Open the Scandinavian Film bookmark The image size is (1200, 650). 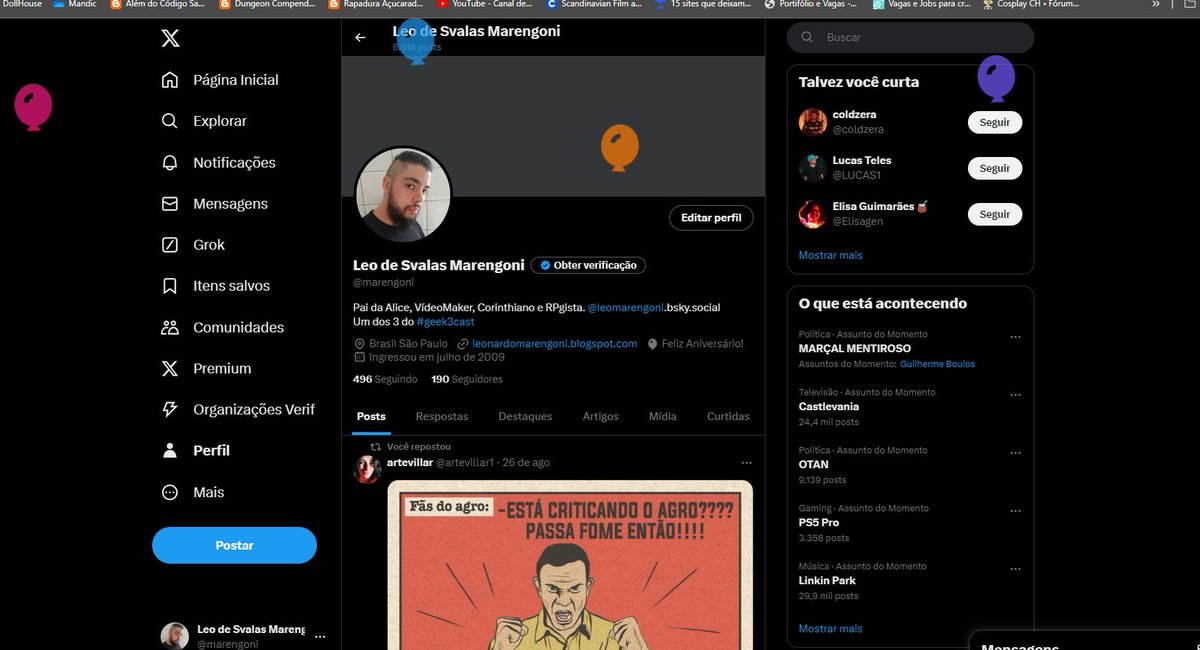click(596, 4)
